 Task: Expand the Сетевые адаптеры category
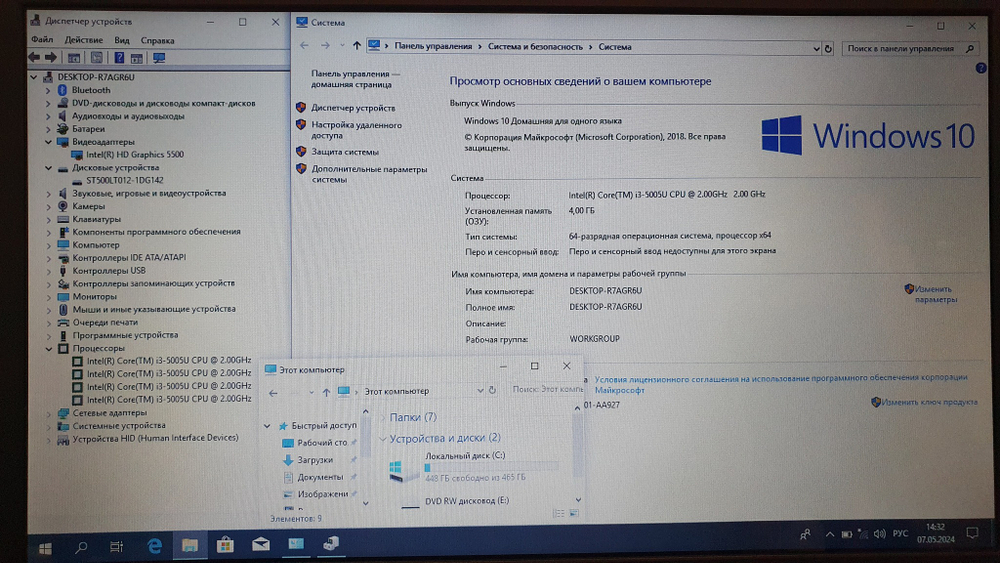pos(48,413)
